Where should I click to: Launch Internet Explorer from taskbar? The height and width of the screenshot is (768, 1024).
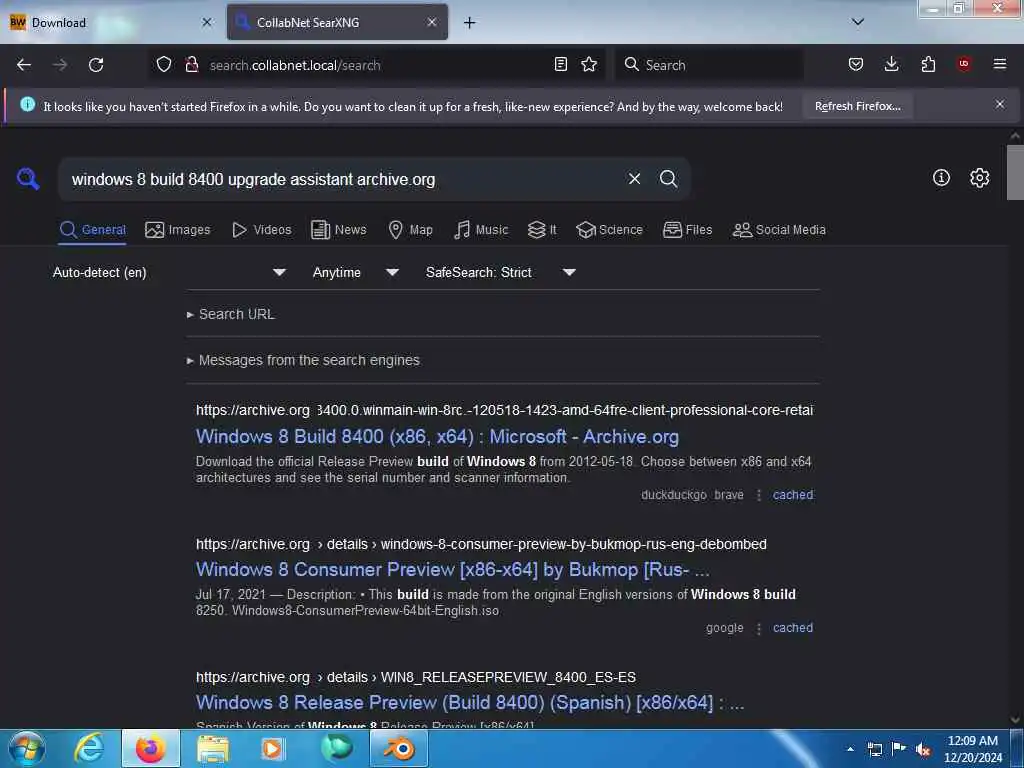click(x=89, y=748)
